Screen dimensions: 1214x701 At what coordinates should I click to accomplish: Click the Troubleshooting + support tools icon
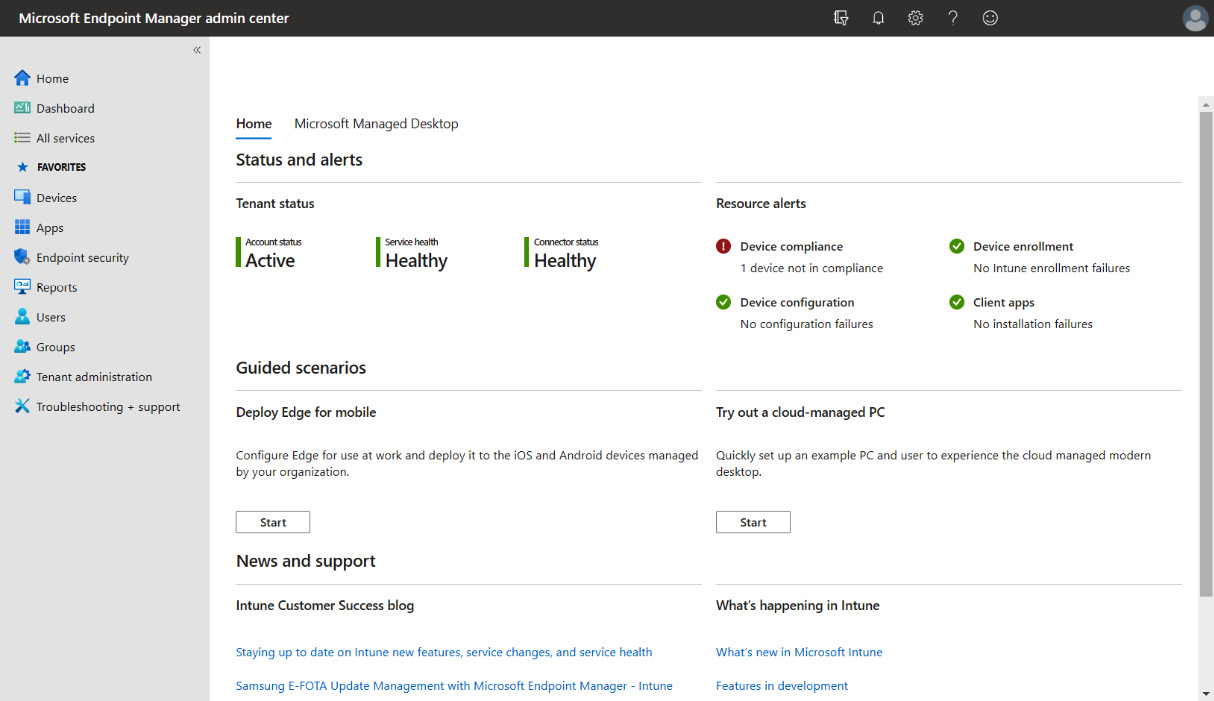click(x=22, y=407)
